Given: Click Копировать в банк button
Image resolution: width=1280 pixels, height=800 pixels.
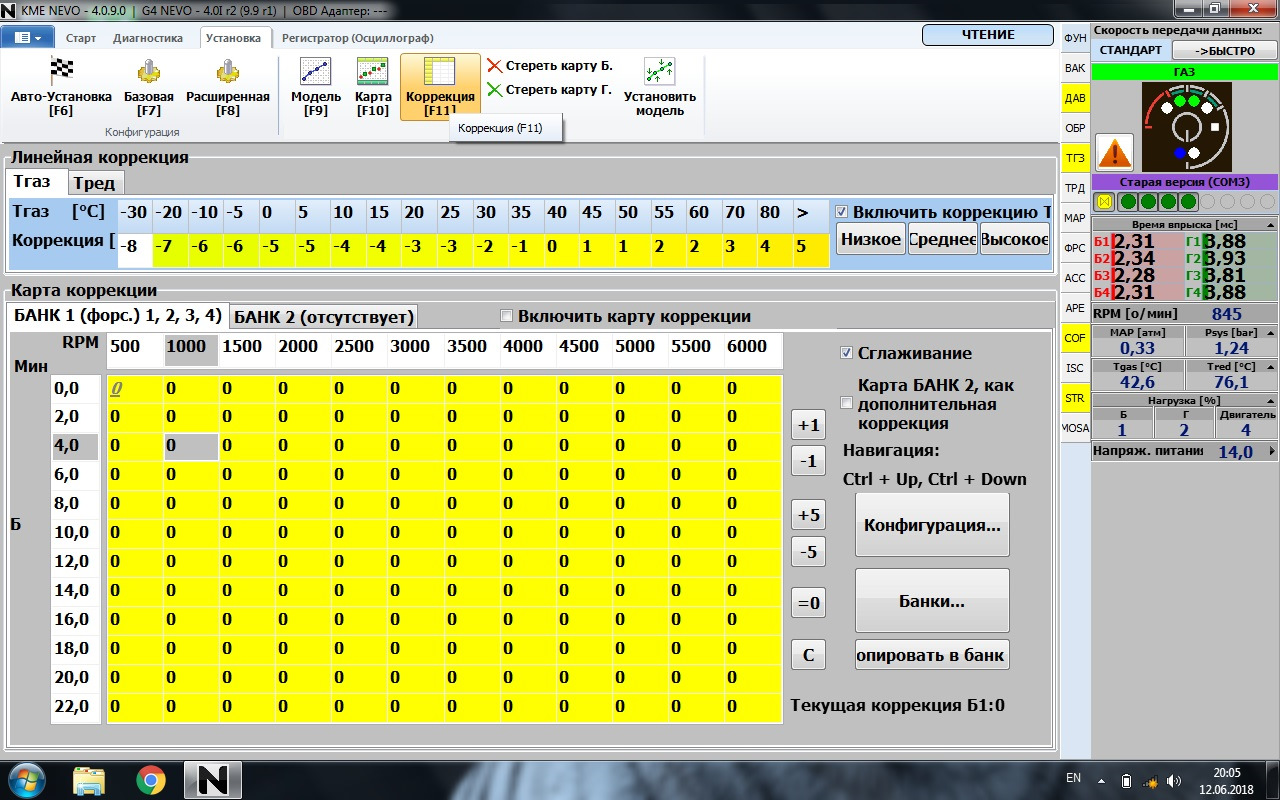Looking at the screenshot, I should 932,655.
